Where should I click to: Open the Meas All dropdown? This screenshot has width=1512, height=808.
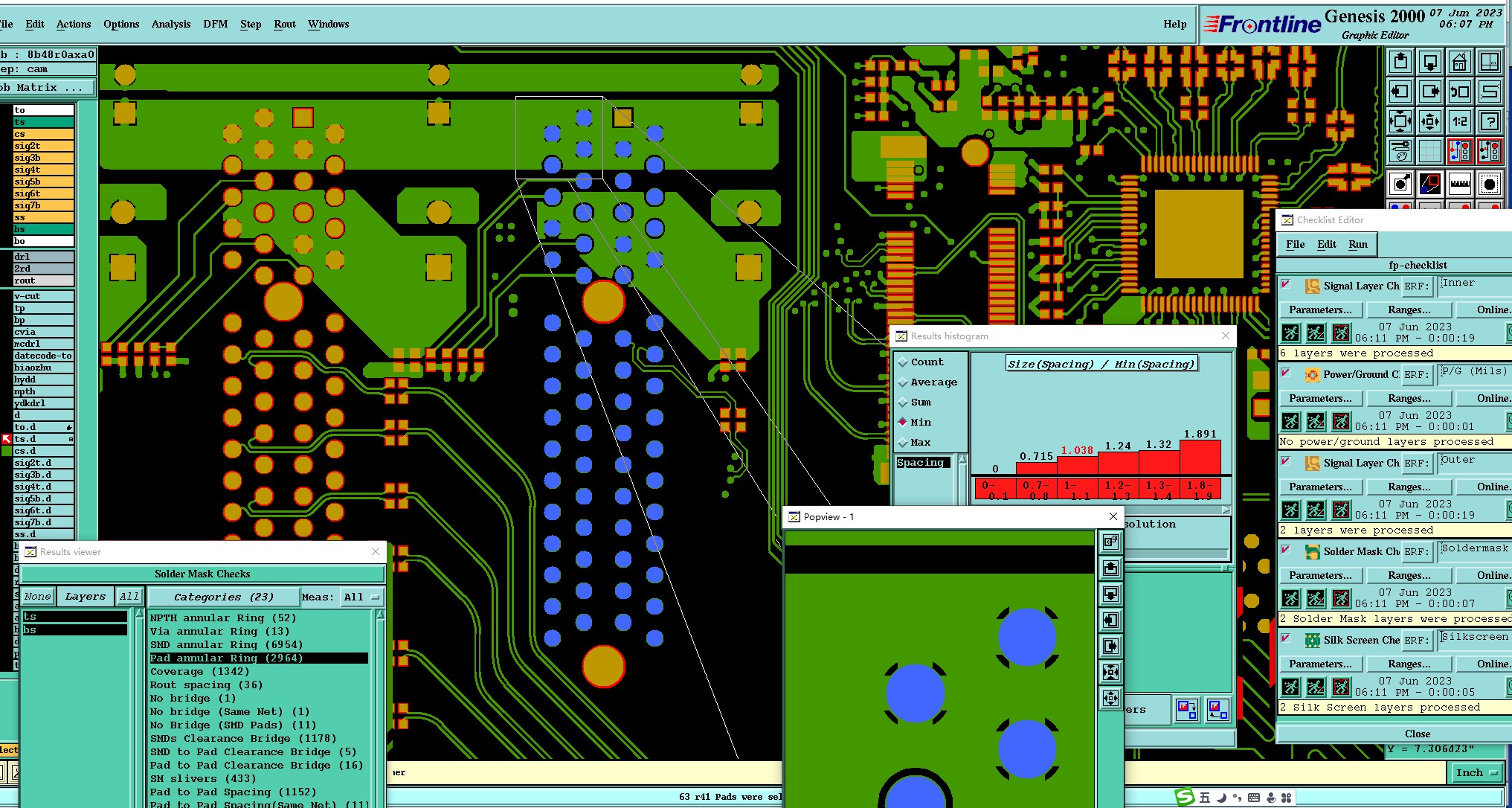click(361, 597)
